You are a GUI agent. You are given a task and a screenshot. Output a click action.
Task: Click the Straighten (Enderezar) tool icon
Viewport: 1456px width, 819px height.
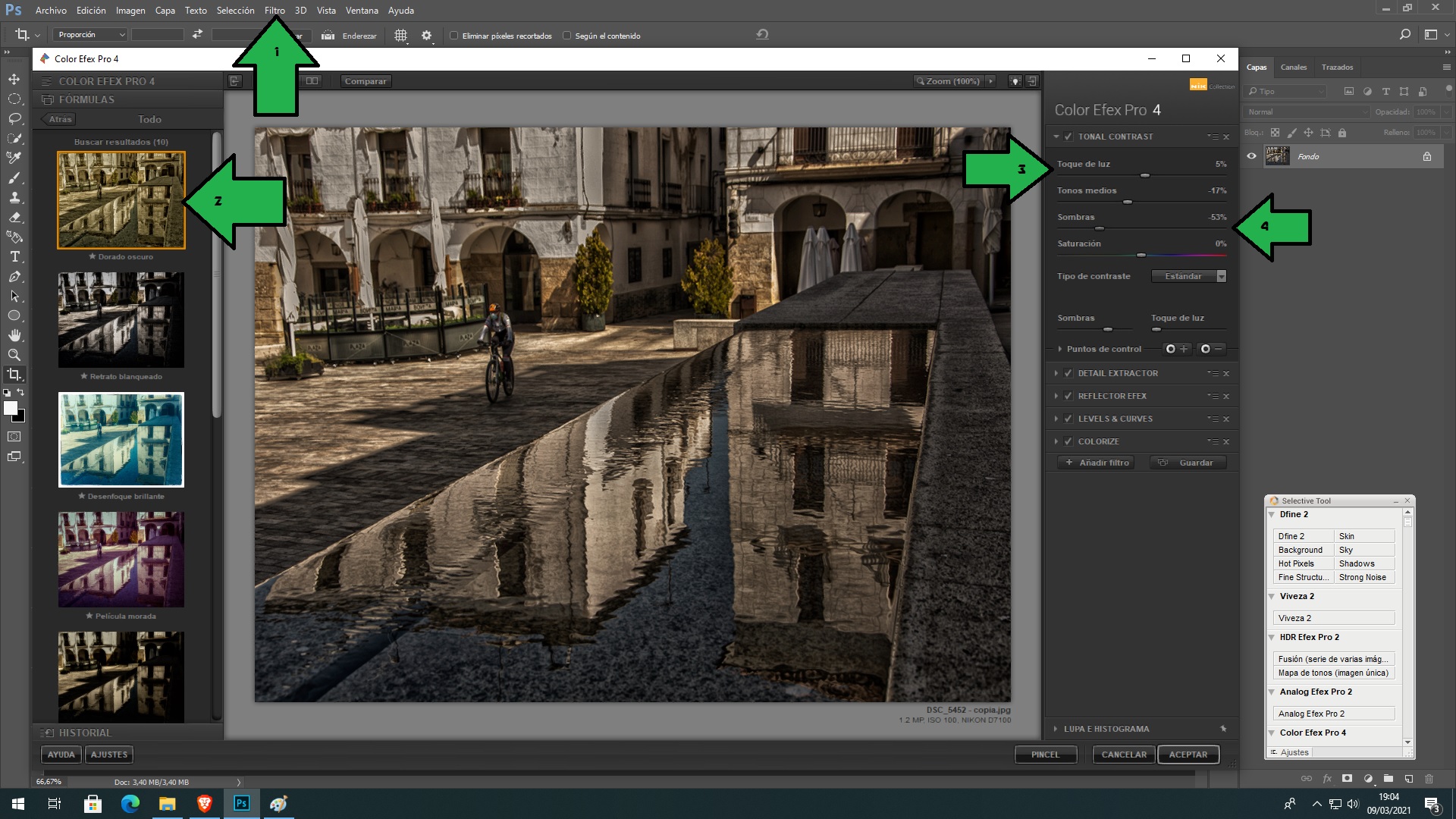(x=328, y=36)
